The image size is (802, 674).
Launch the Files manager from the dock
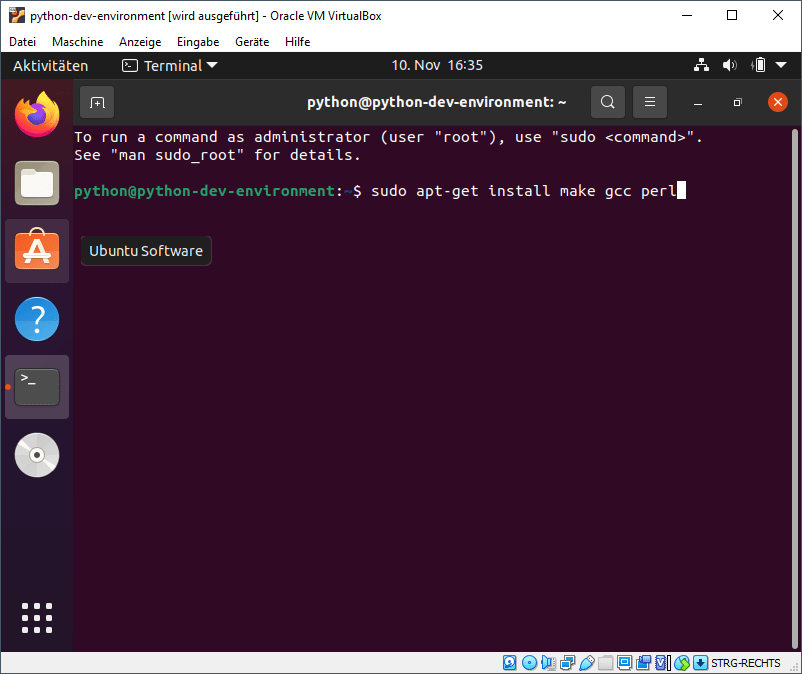(37, 182)
